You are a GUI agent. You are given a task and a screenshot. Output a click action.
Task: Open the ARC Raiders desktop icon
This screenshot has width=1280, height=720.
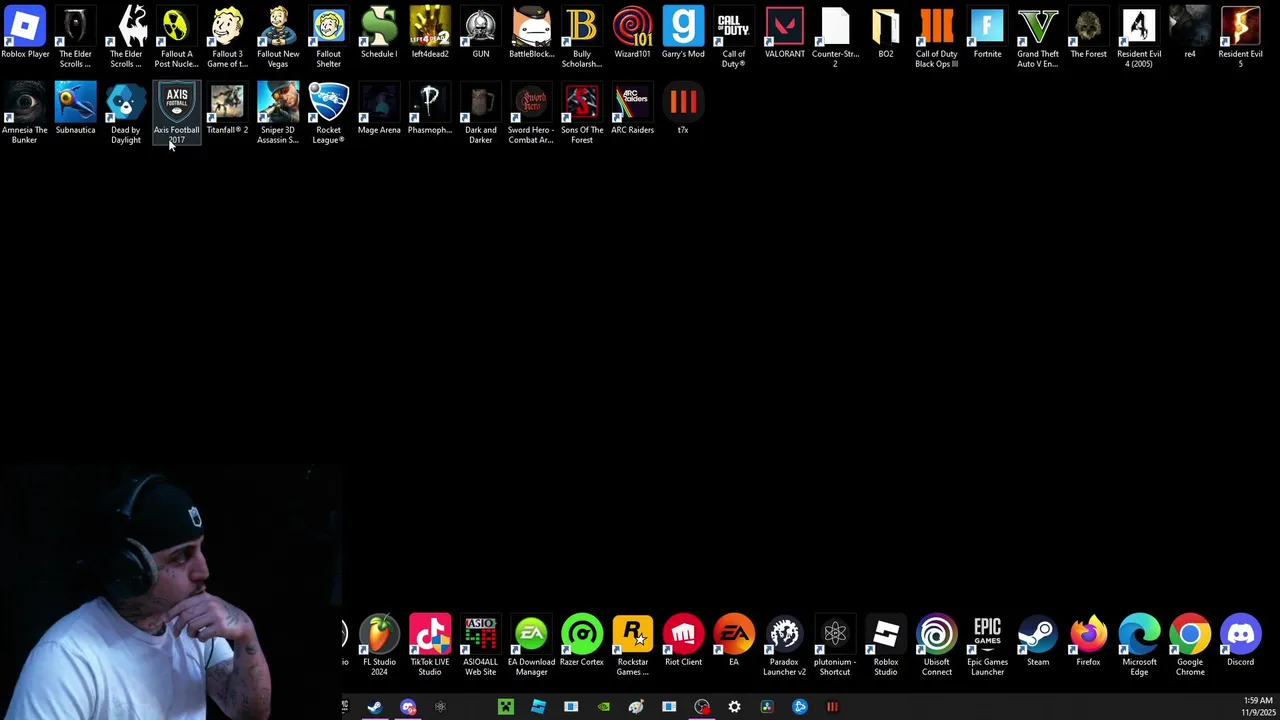click(632, 110)
